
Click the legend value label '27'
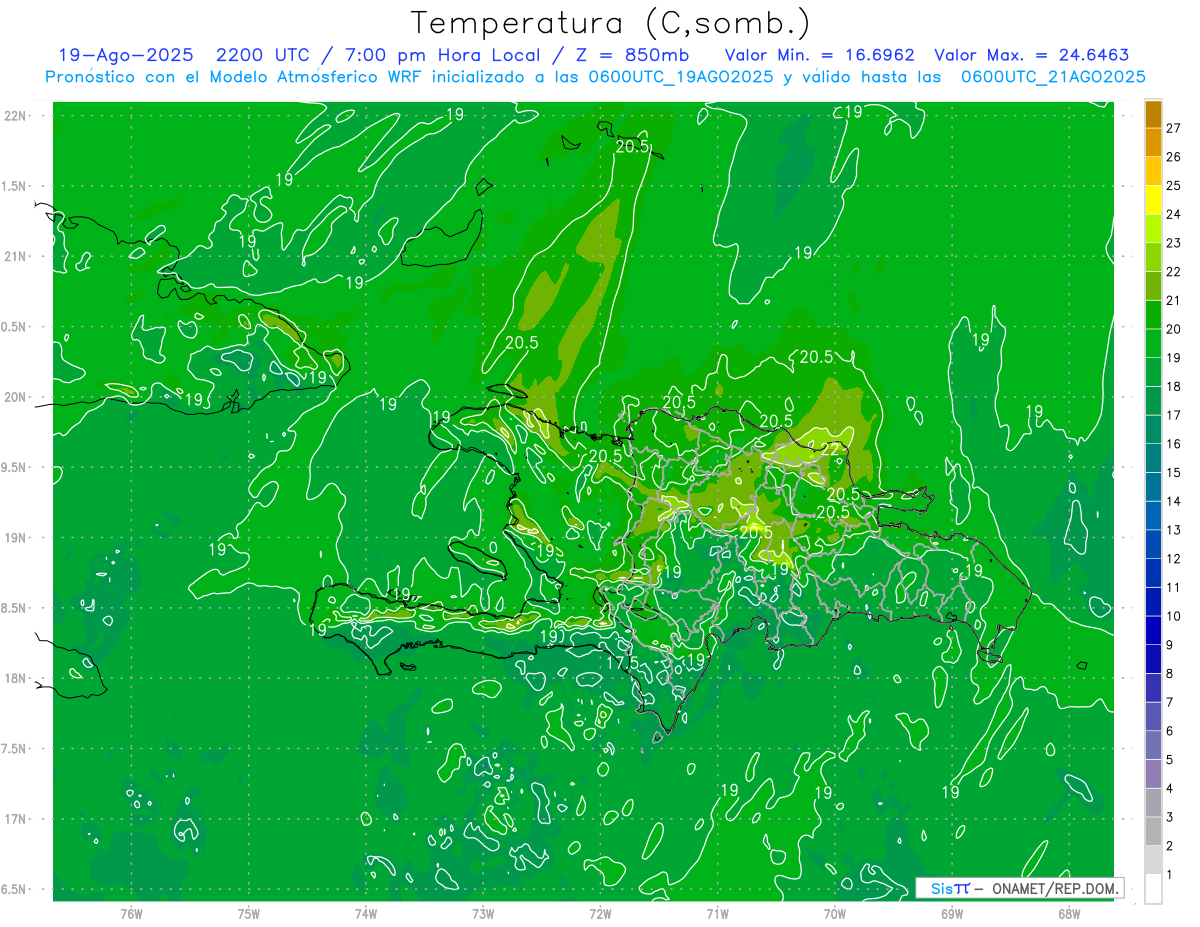point(1174,128)
